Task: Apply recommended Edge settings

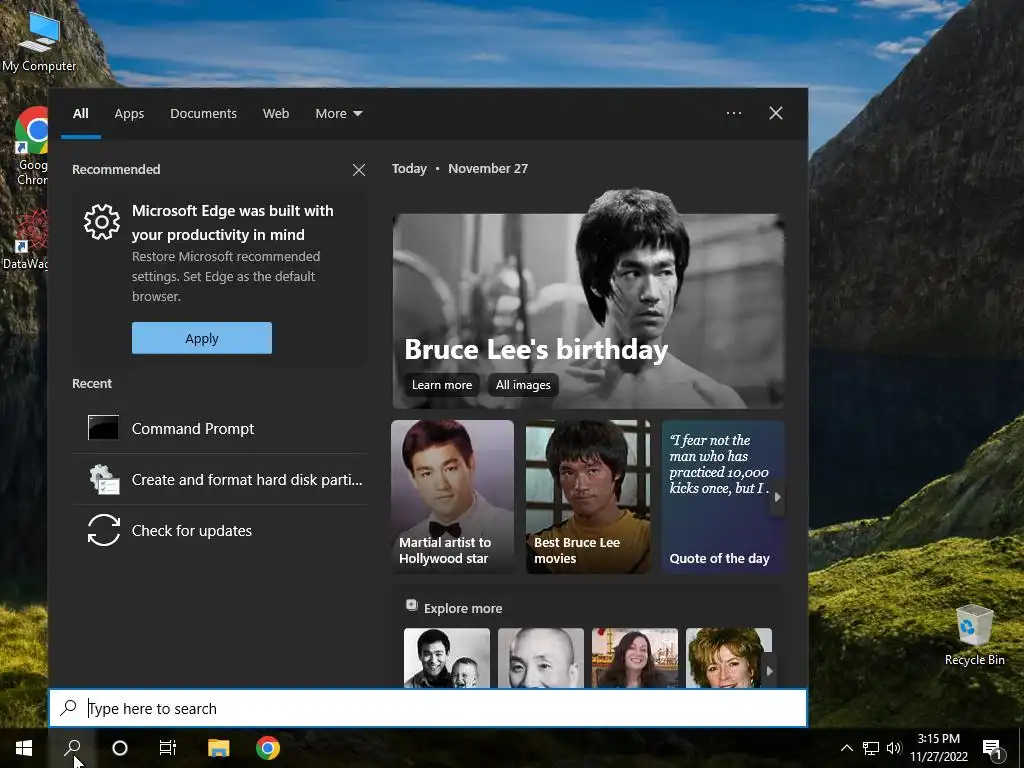Action: 202,338
